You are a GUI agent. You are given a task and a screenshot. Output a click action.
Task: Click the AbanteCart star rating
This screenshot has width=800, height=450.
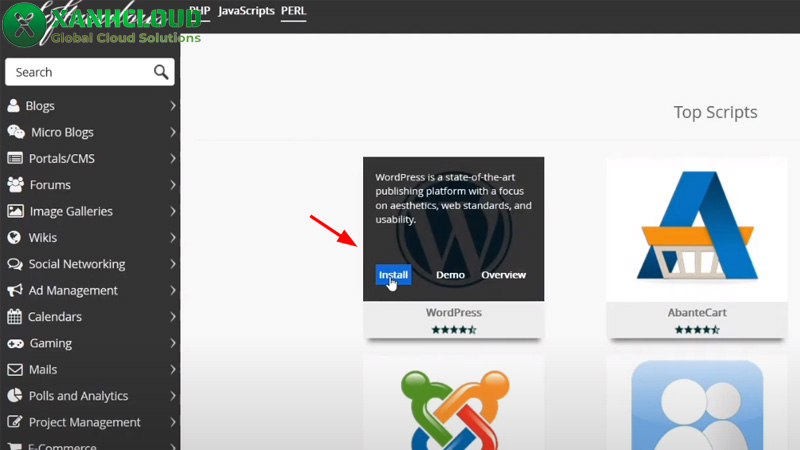click(697, 330)
